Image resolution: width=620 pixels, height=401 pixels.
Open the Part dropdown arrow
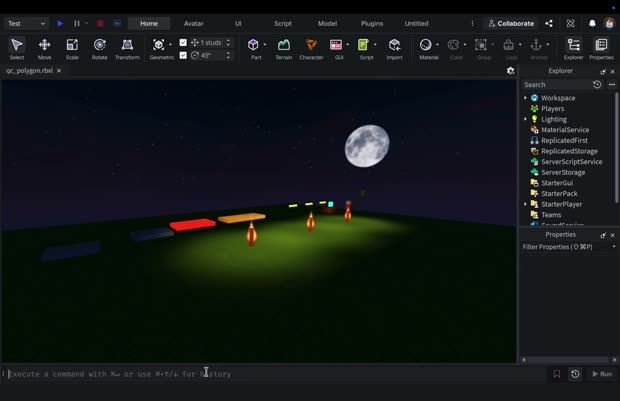coord(265,45)
